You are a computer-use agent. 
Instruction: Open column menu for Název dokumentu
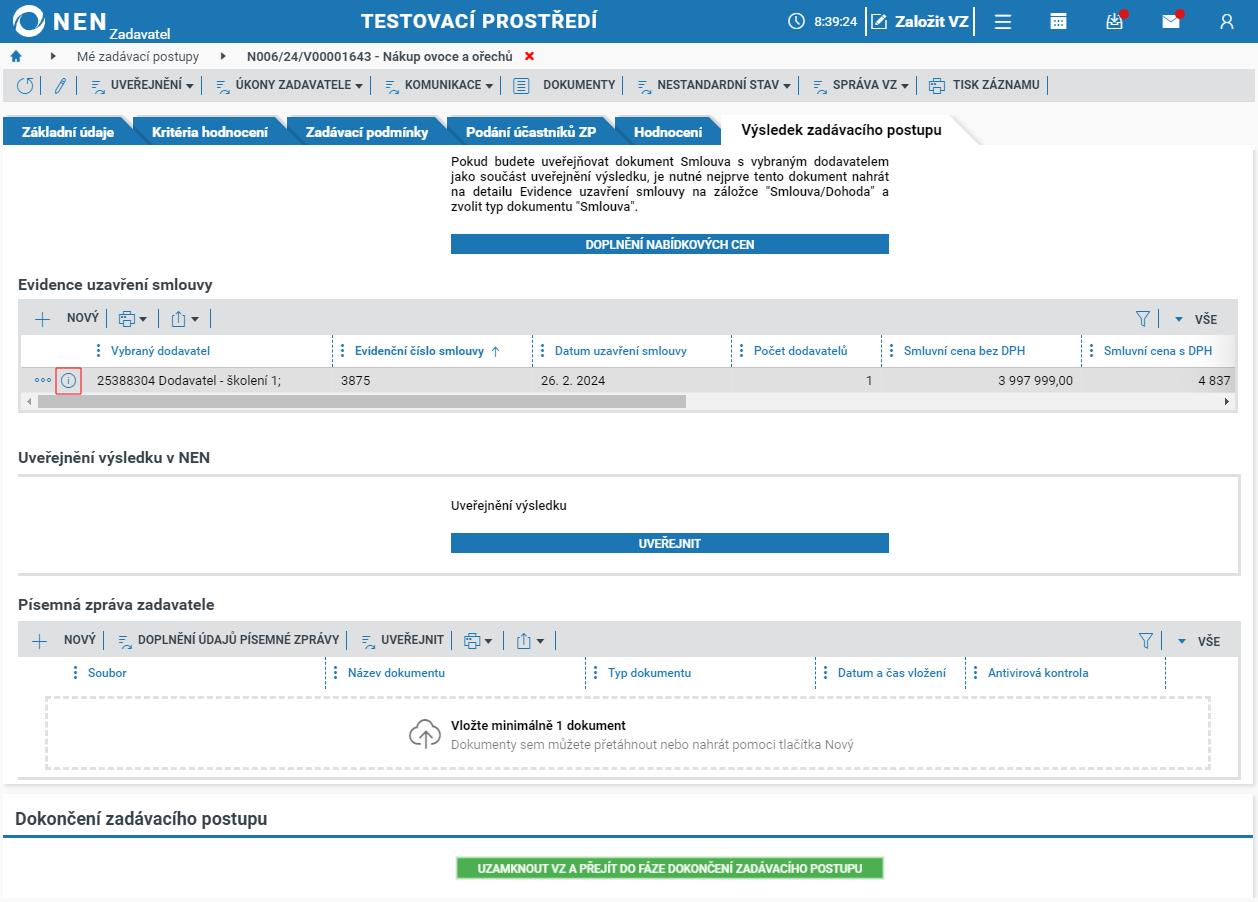coord(336,673)
